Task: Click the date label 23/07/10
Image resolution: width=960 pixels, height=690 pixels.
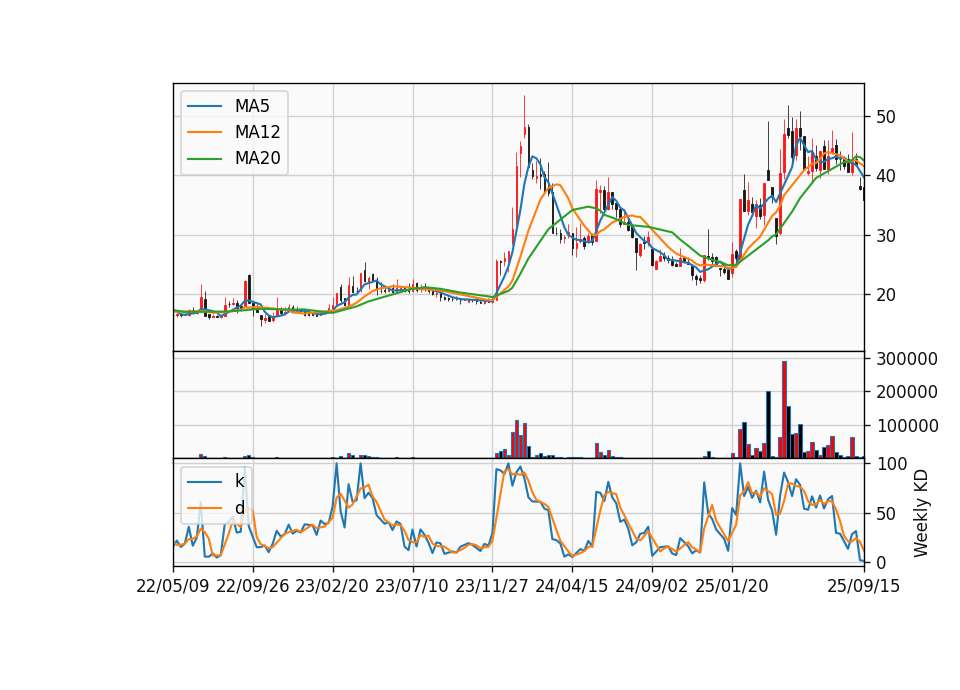Action: tap(412, 586)
